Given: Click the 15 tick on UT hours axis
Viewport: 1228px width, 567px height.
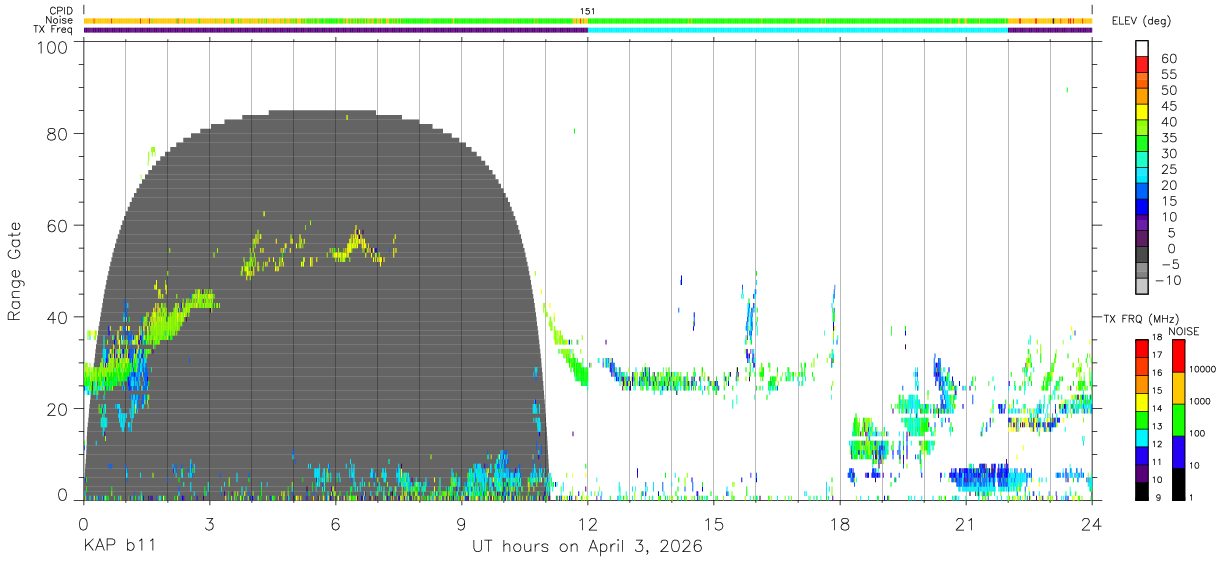Looking at the screenshot, I should point(713,523).
